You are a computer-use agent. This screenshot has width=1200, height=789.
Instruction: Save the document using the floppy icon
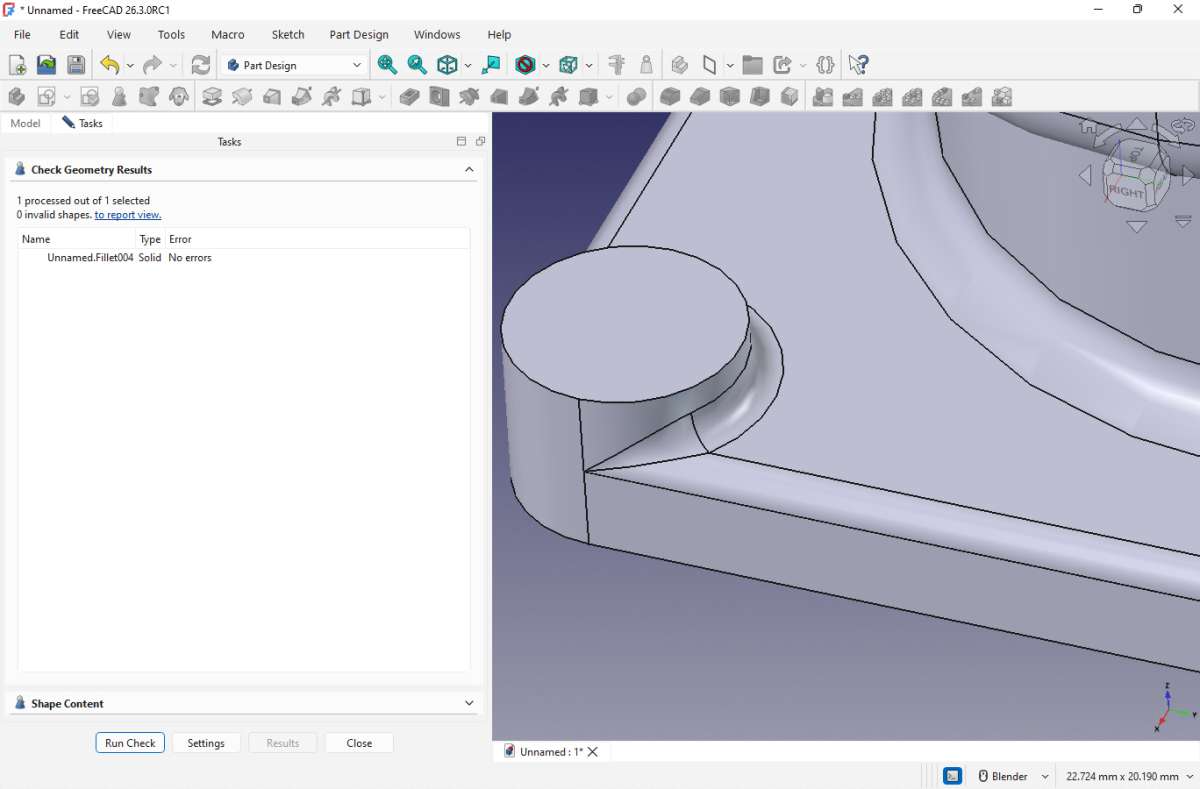(x=76, y=65)
